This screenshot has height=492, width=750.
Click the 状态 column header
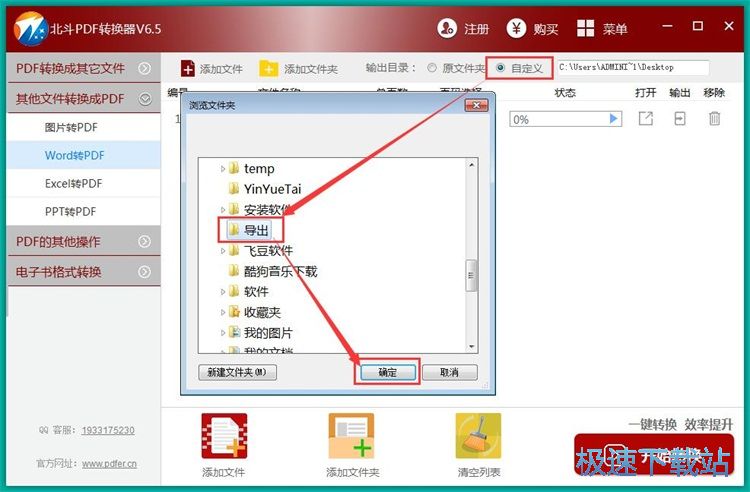coord(564,92)
